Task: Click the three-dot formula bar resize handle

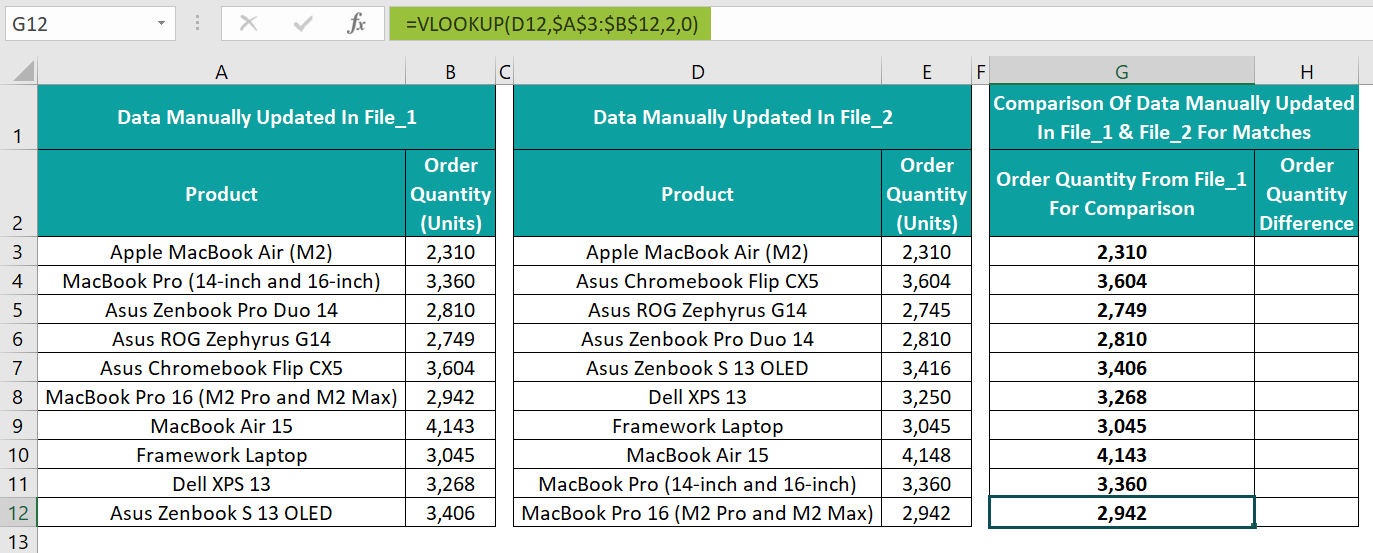Action: [197, 24]
